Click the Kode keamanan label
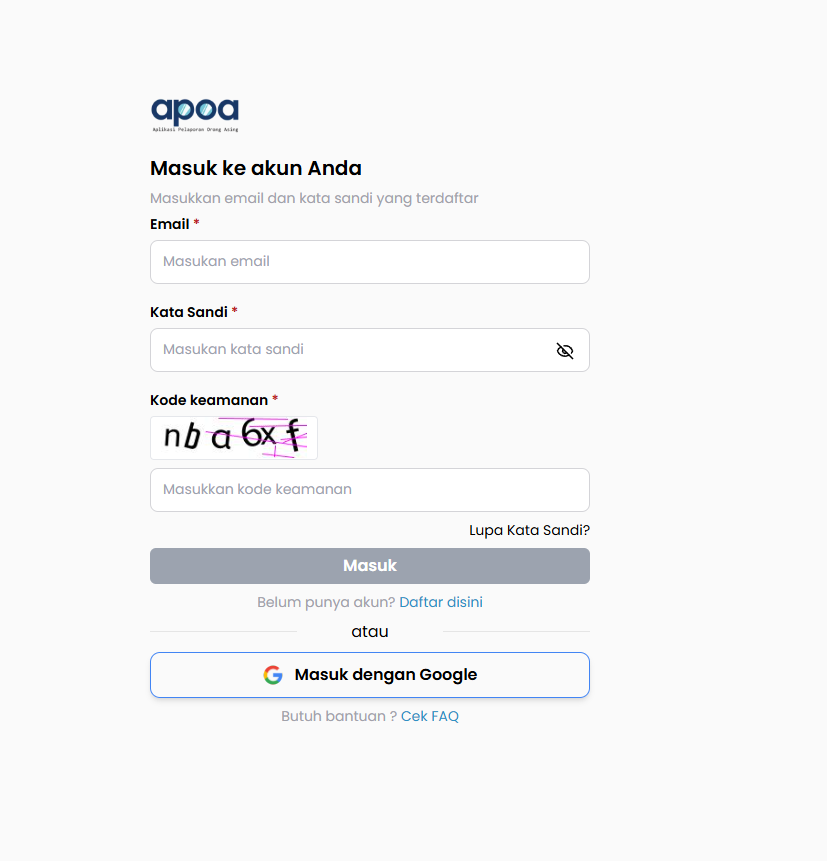This screenshot has width=827, height=861. [x=209, y=400]
